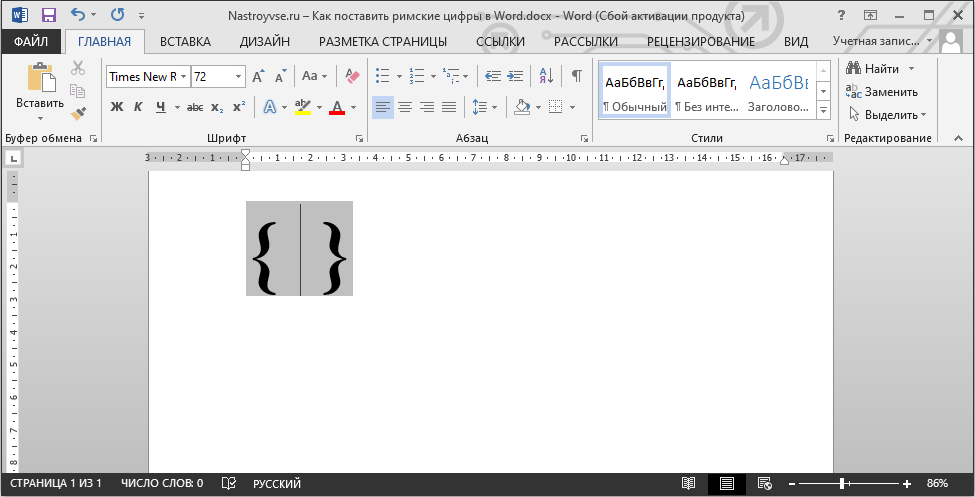Decrease font size
The width and height of the screenshot is (975, 497).
[280, 77]
